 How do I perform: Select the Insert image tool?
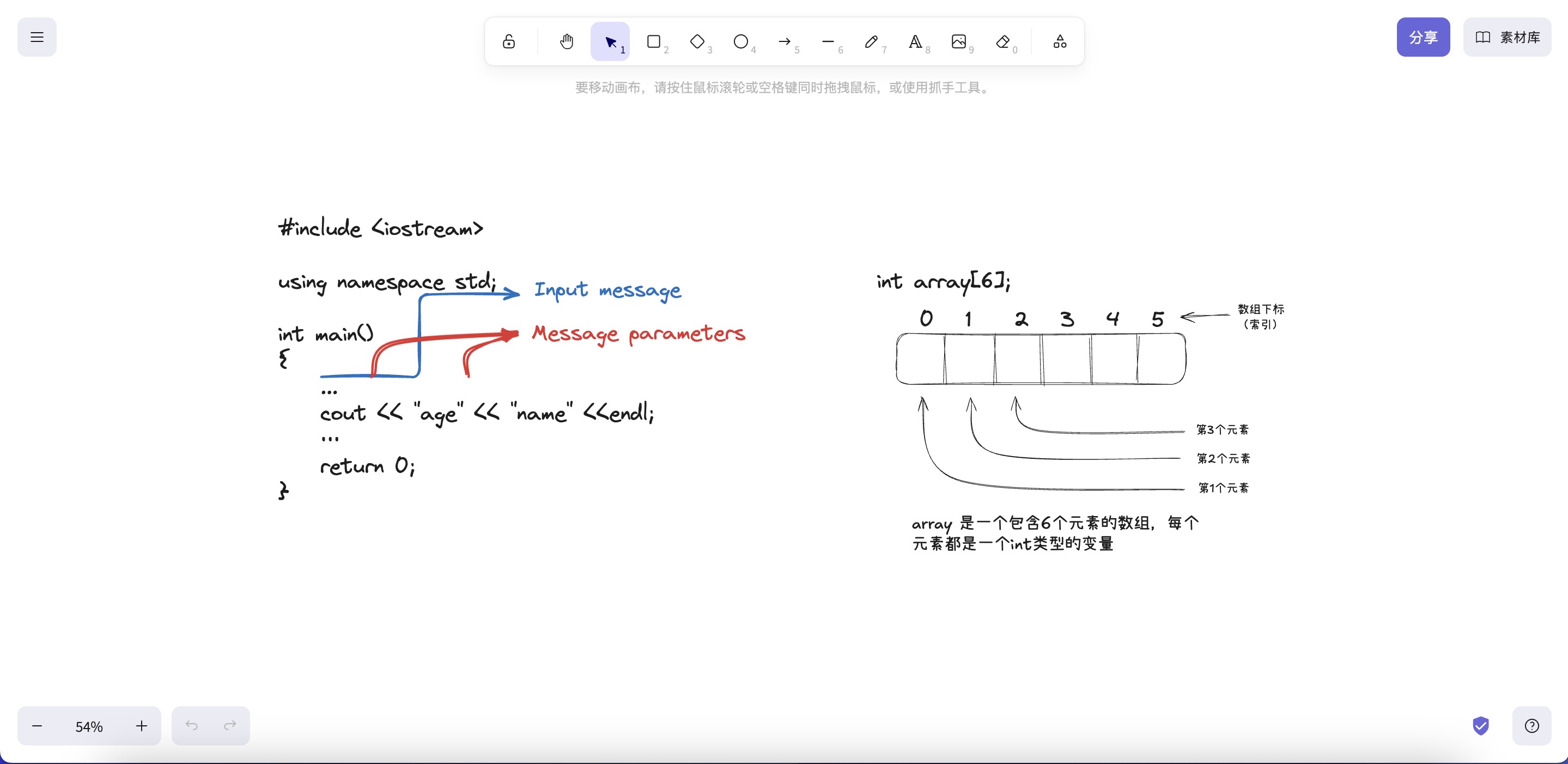(959, 41)
